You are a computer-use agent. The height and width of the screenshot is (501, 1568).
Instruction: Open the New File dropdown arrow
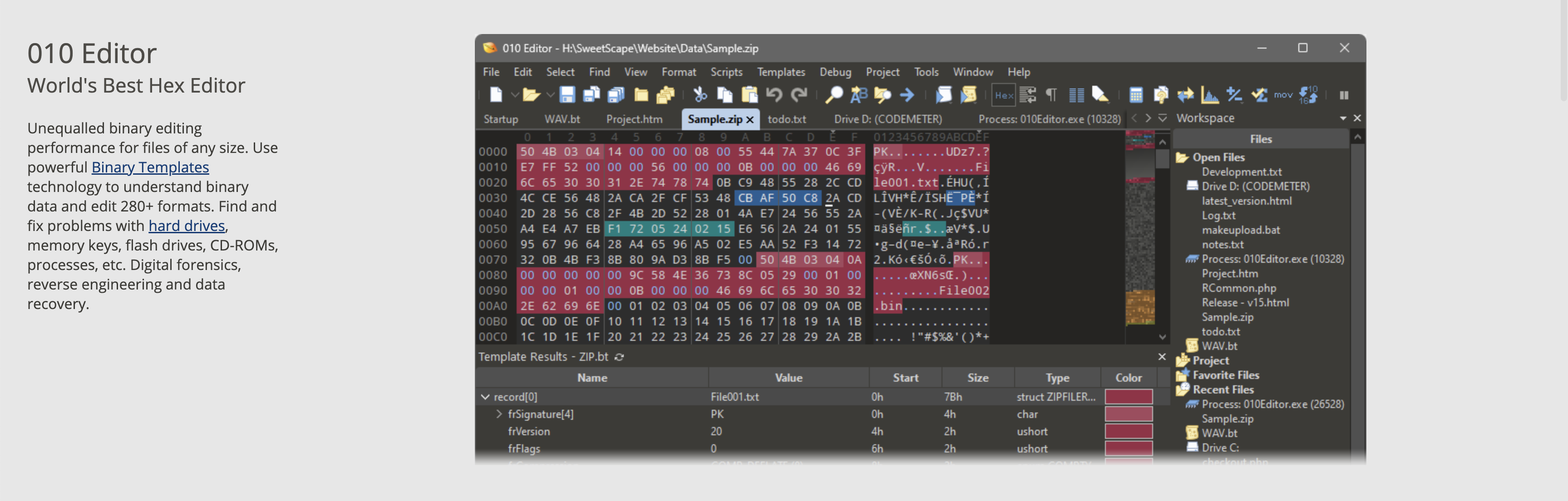tap(515, 95)
